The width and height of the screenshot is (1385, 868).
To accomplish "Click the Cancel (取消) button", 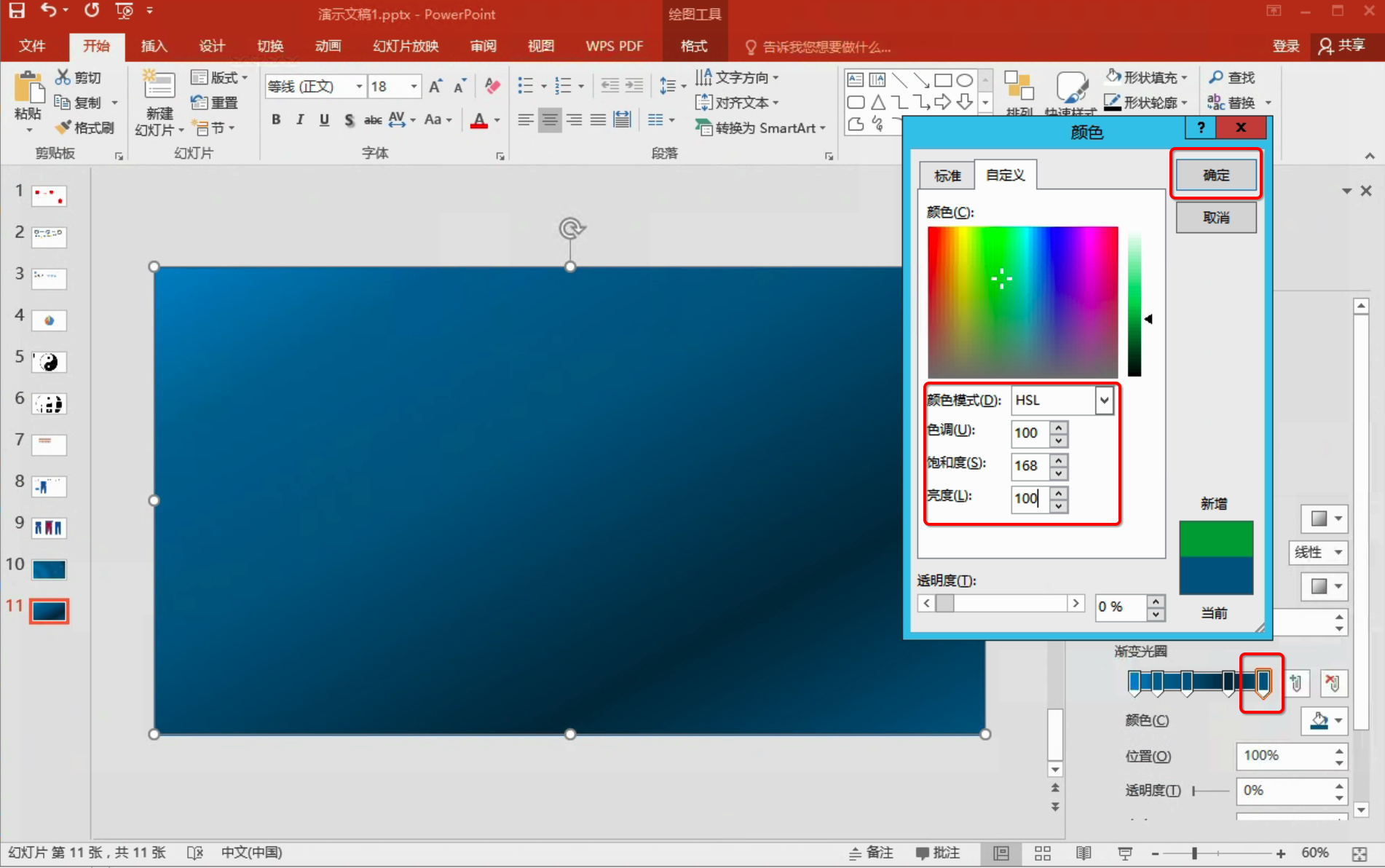I will 1215,217.
